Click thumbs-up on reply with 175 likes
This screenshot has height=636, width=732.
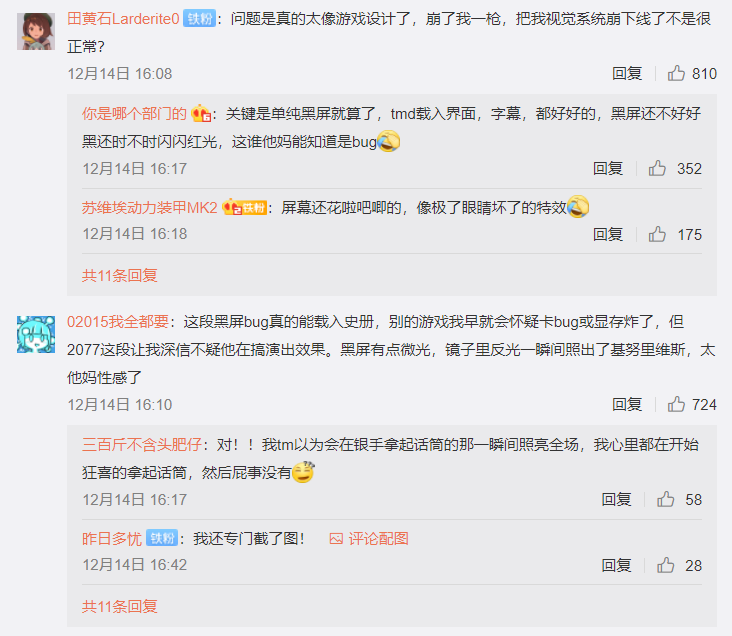point(657,234)
